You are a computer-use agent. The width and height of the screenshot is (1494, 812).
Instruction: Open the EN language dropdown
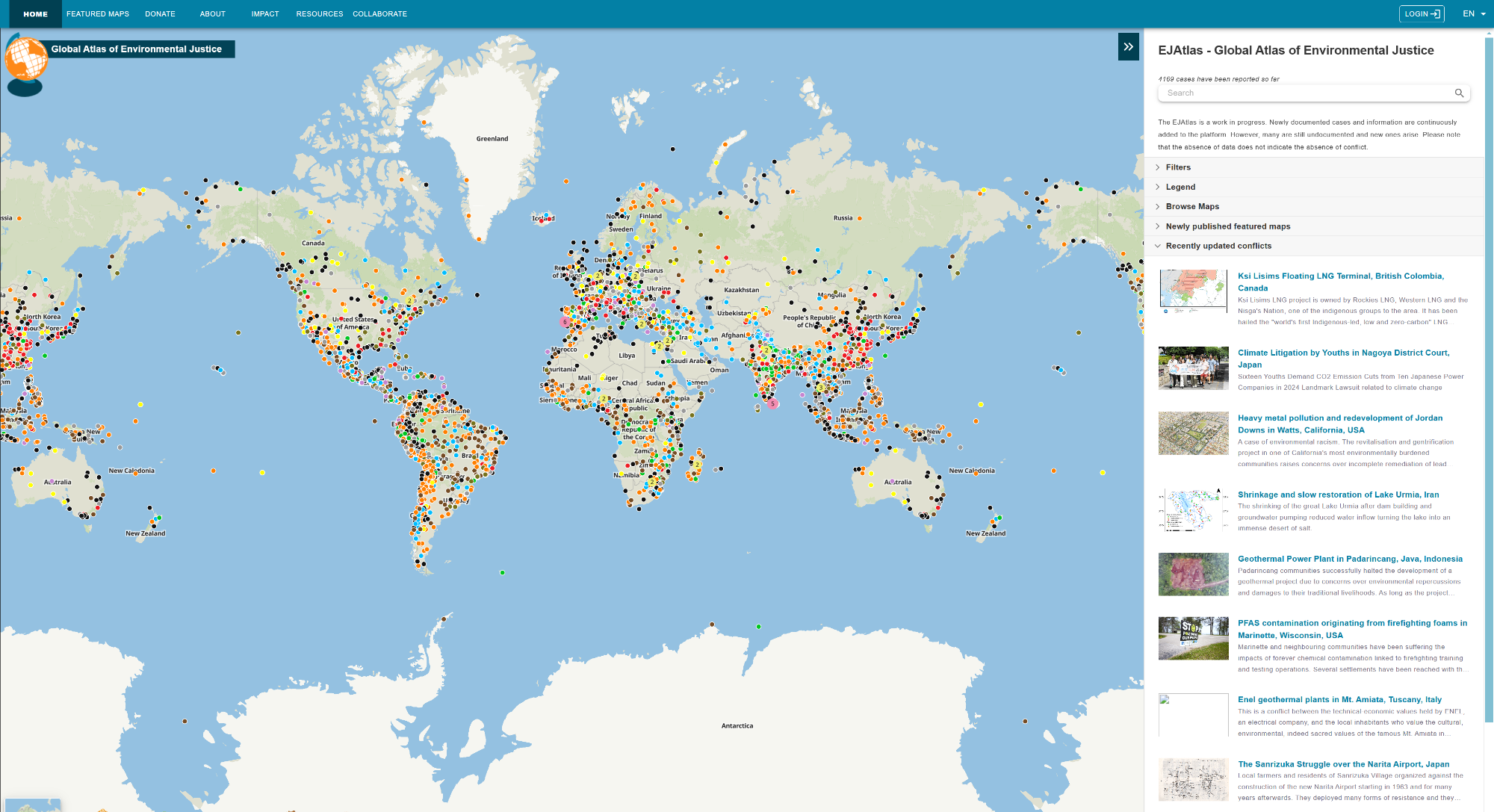point(1473,13)
